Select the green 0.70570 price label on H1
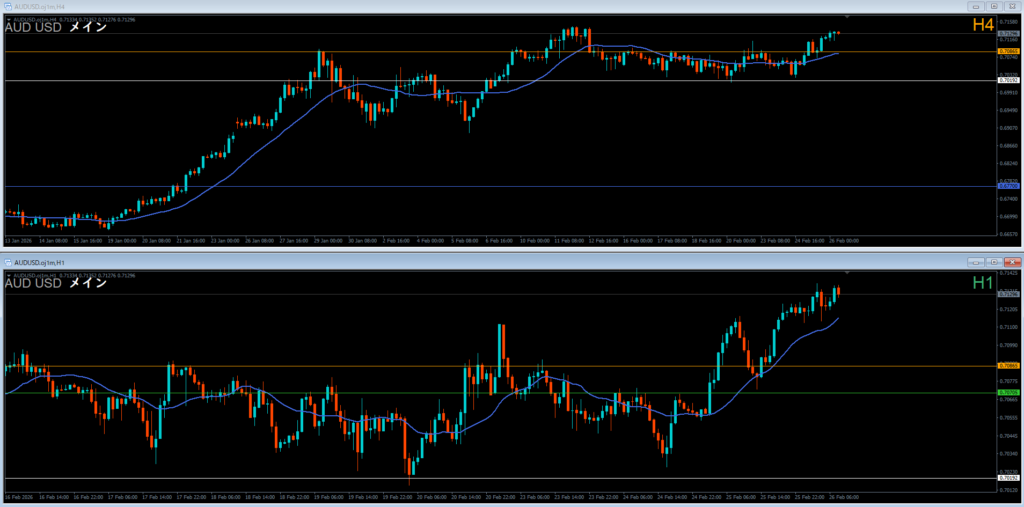The image size is (1024, 507). pyautogui.click(x=1008, y=393)
